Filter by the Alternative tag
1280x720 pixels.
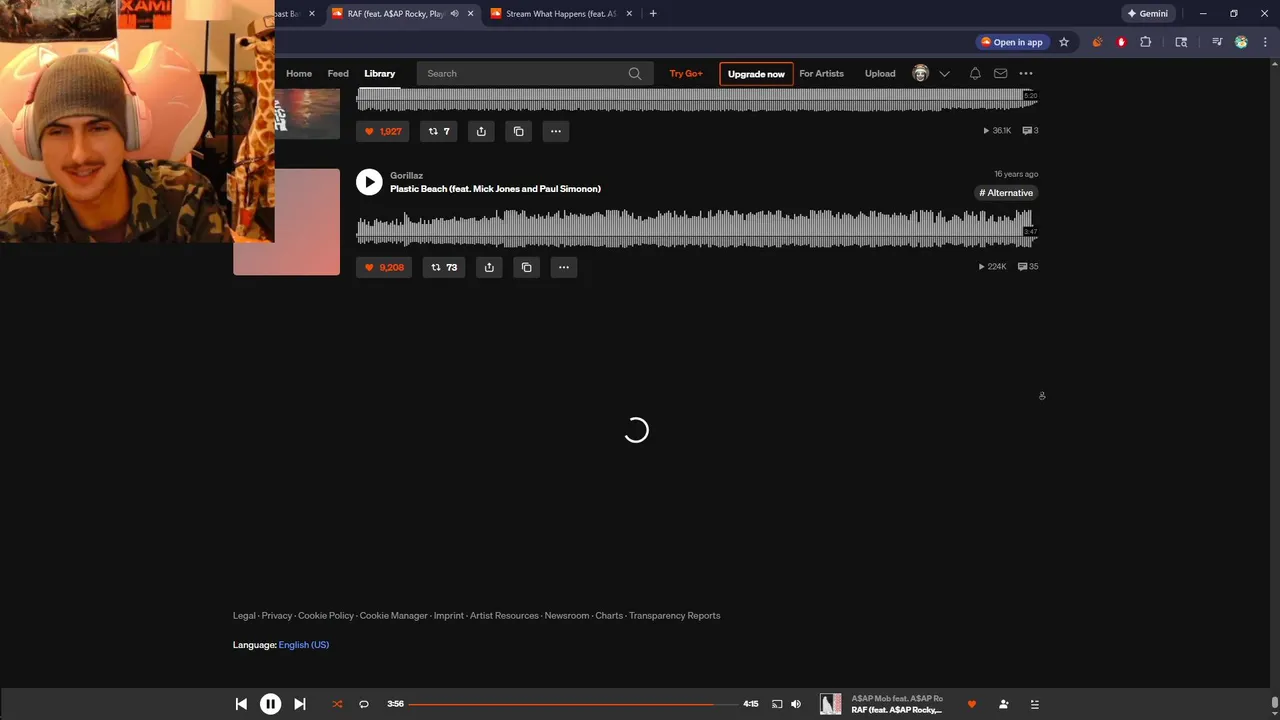[x=1006, y=193]
